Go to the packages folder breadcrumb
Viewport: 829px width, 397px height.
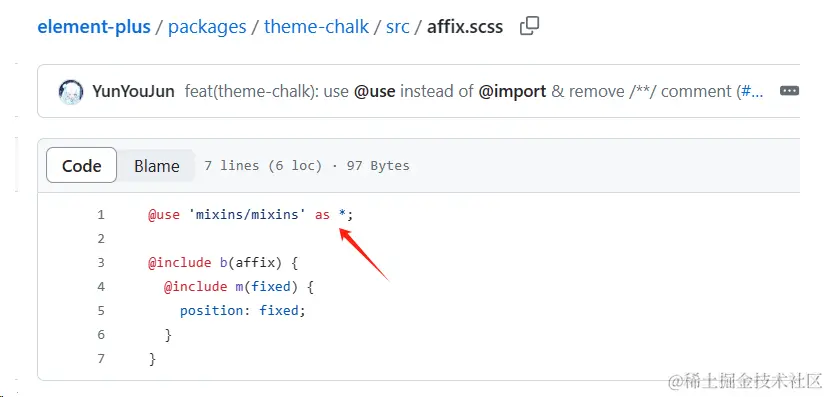[207, 26]
